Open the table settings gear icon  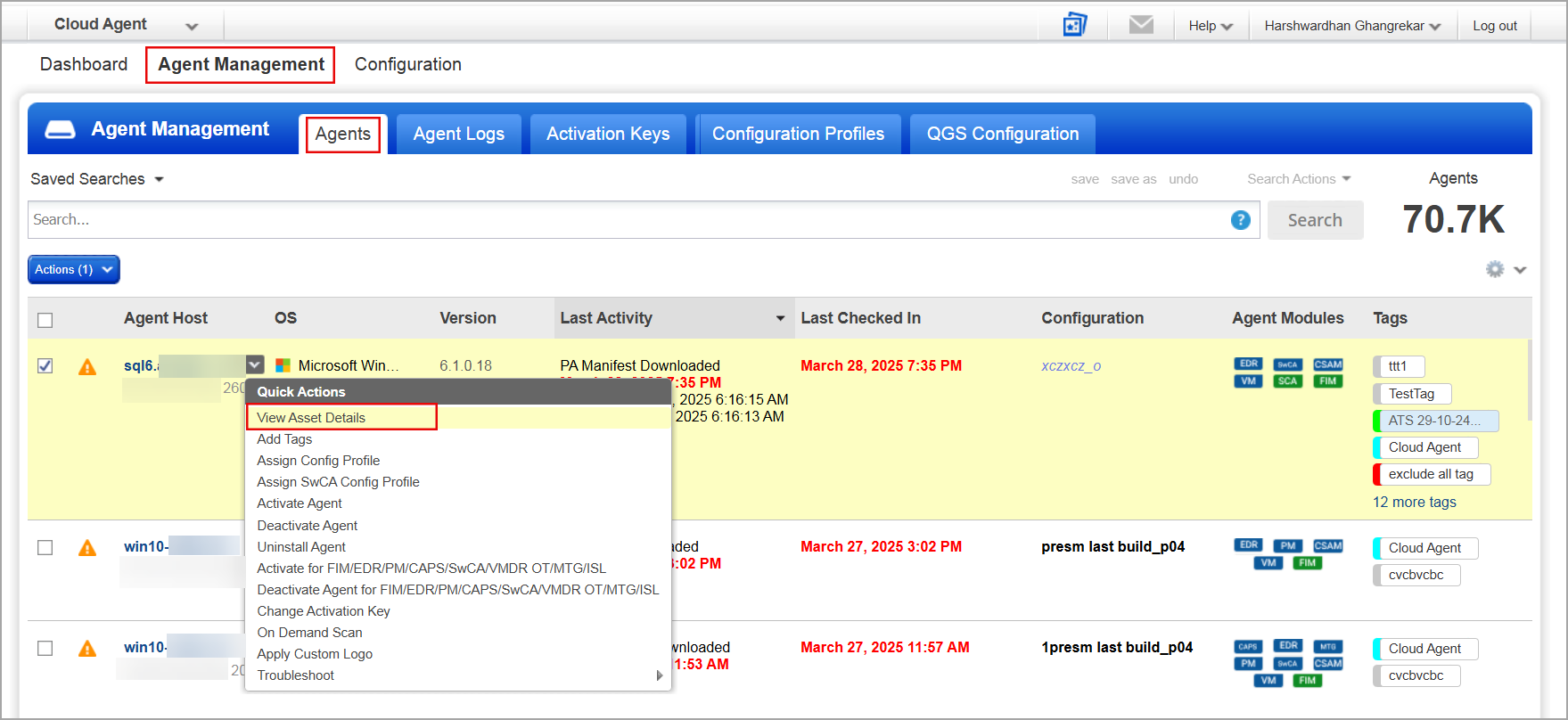pyautogui.click(x=1495, y=269)
